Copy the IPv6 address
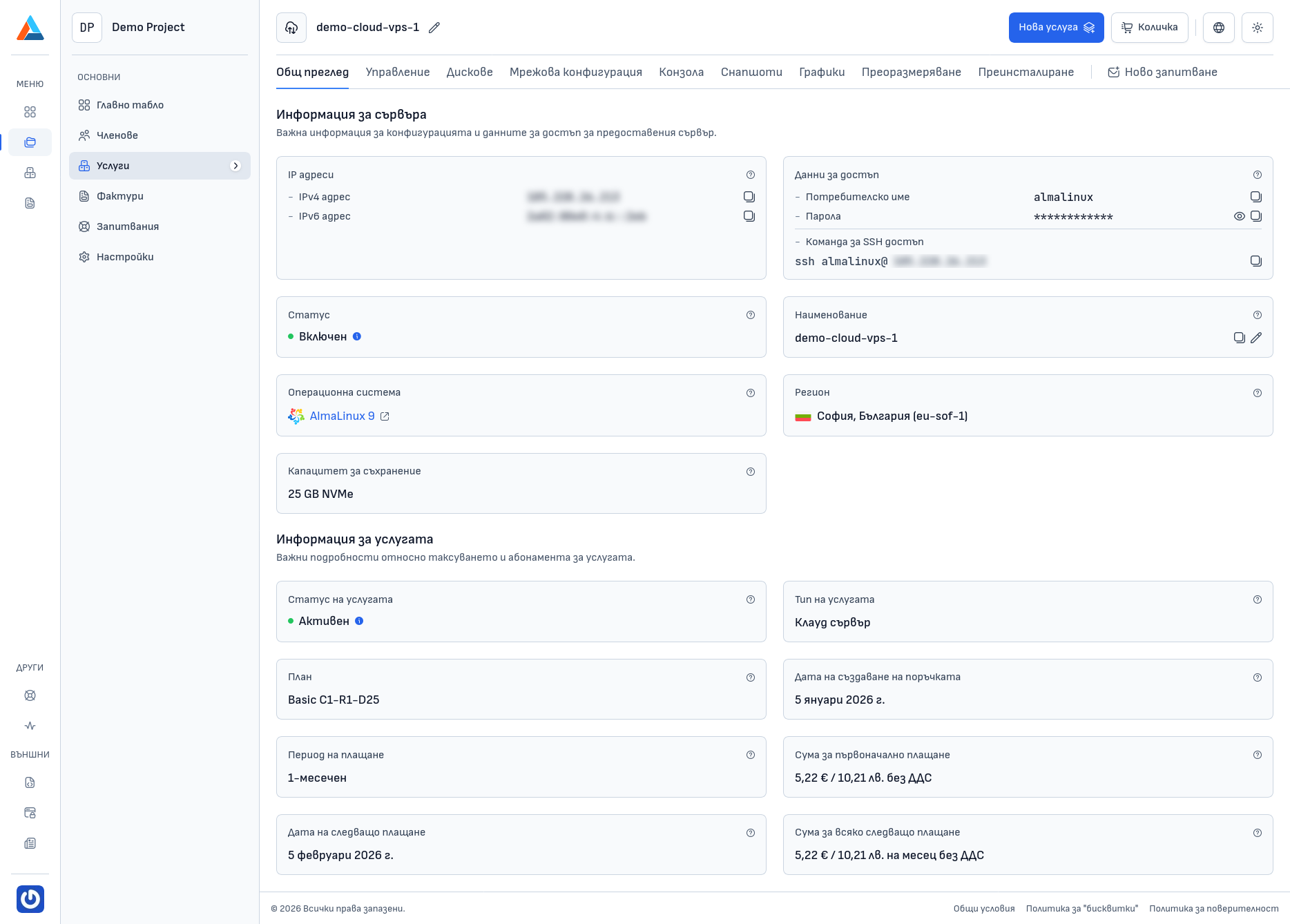Viewport: 1290px width, 924px height. tap(749, 216)
